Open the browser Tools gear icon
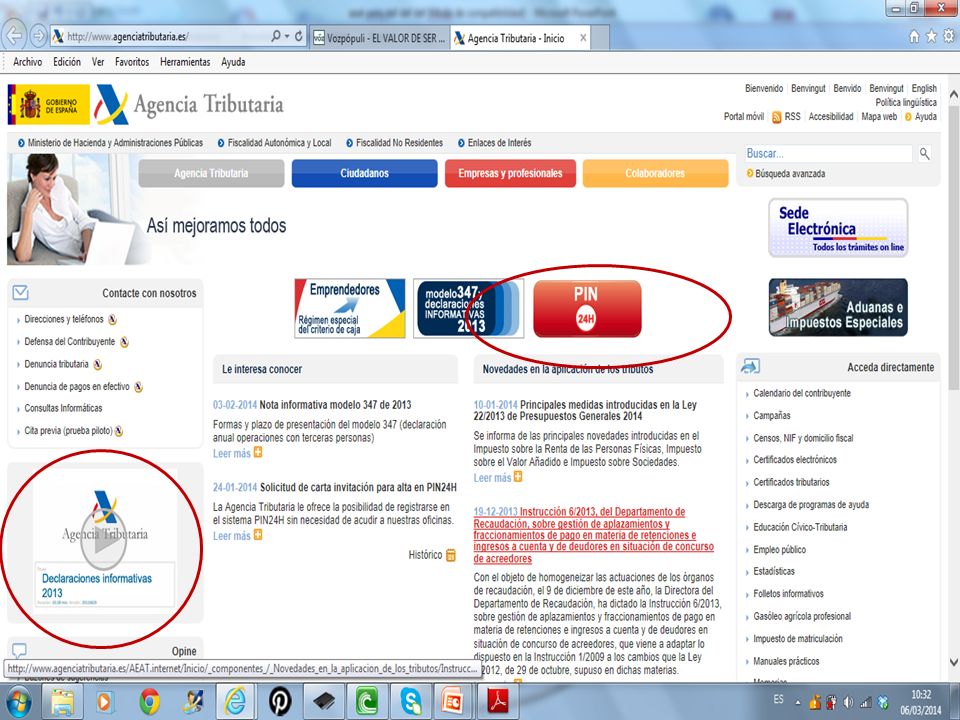The width and height of the screenshot is (960, 720). (x=948, y=37)
